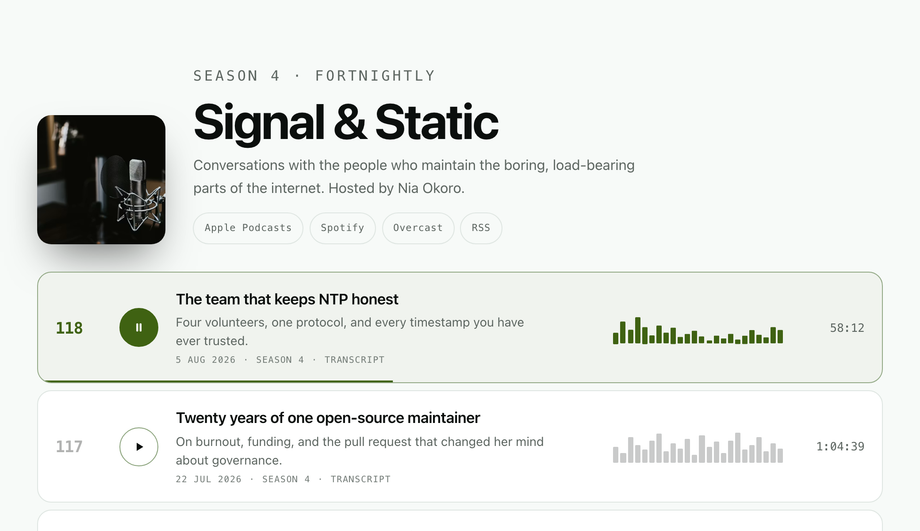This screenshot has width=920, height=531.
Task: Open the transcript for episode 117
Action: pyautogui.click(x=360, y=479)
